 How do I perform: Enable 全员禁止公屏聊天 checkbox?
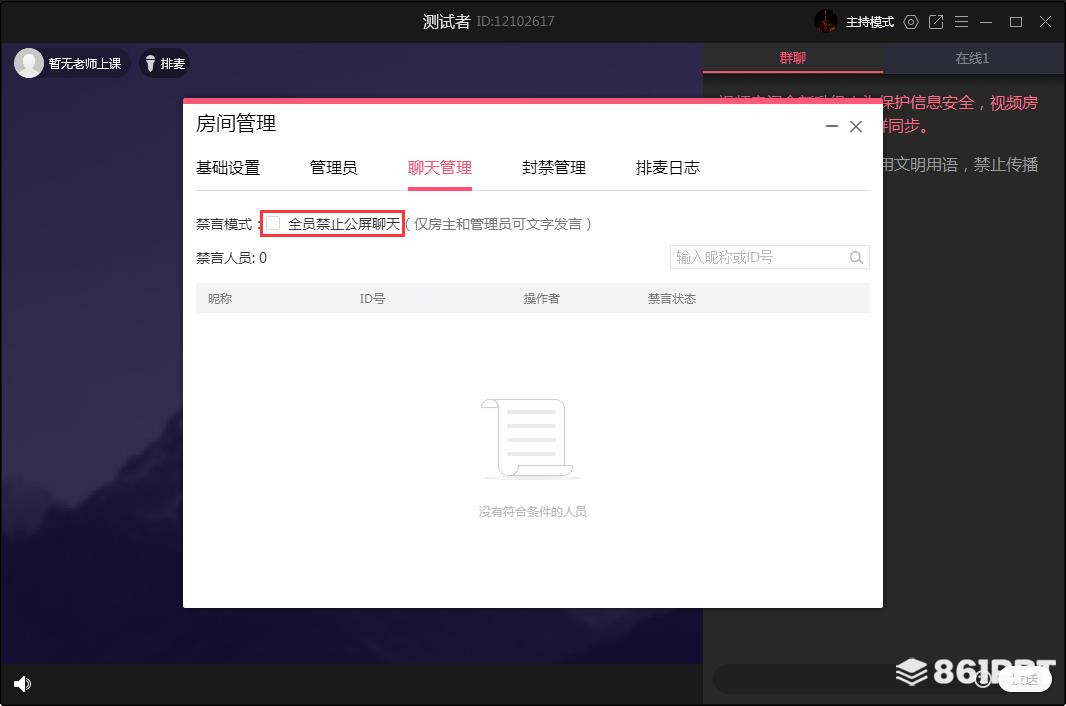273,224
